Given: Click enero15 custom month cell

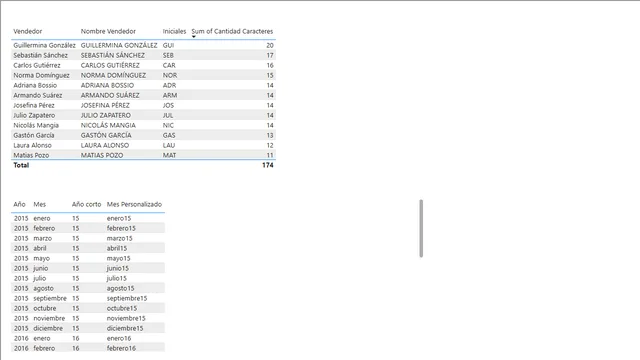Looking at the screenshot, I should click(x=119, y=218).
